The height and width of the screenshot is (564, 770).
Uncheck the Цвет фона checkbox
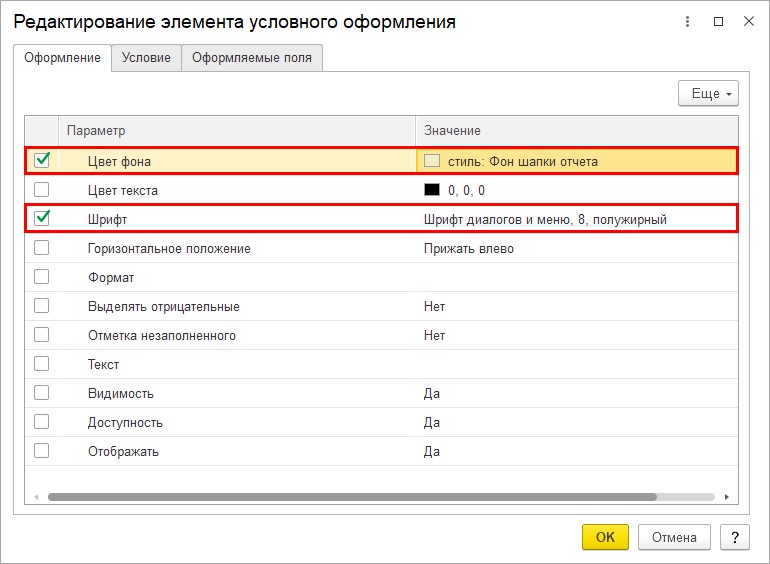point(42,160)
